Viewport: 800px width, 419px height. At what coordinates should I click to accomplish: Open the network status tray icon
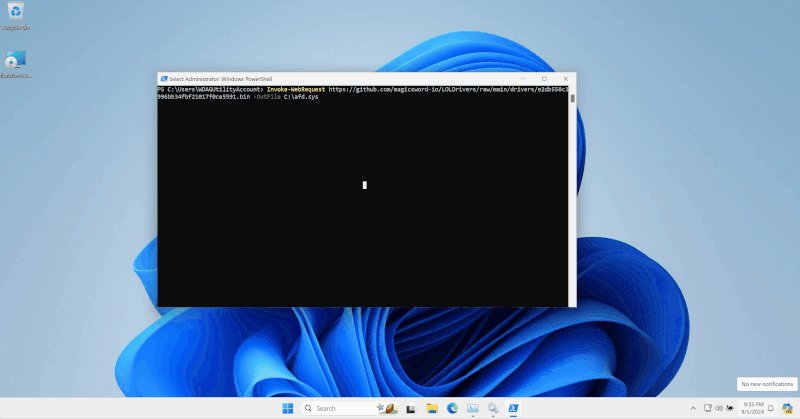click(x=708, y=408)
